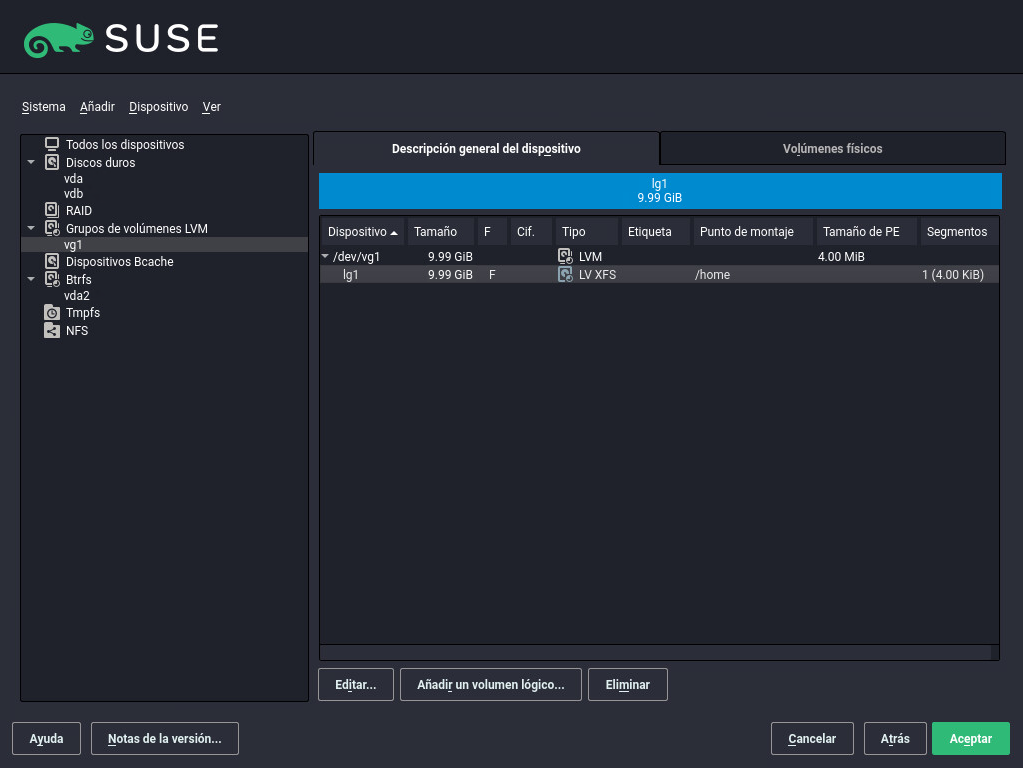Viewport: 1023px width, 768px height.
Task: Click the RAID icon in sidebar
Action: click(52, 211)
